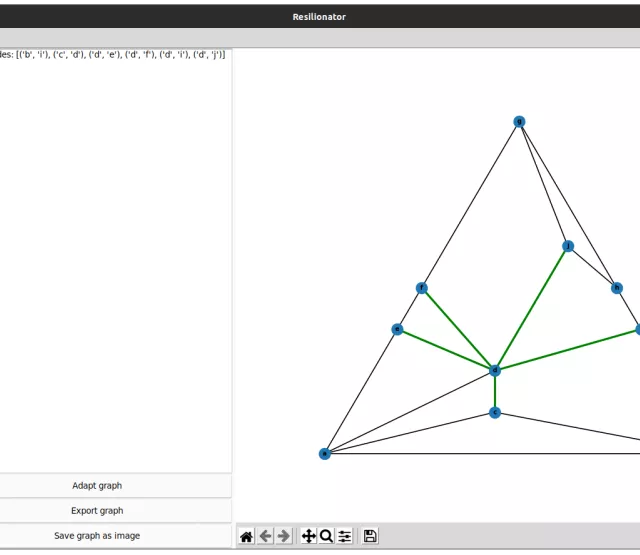The height and width of the screenshot is (555, 640).
Task: Click the Adapt graph button
Action: (97, 486)
